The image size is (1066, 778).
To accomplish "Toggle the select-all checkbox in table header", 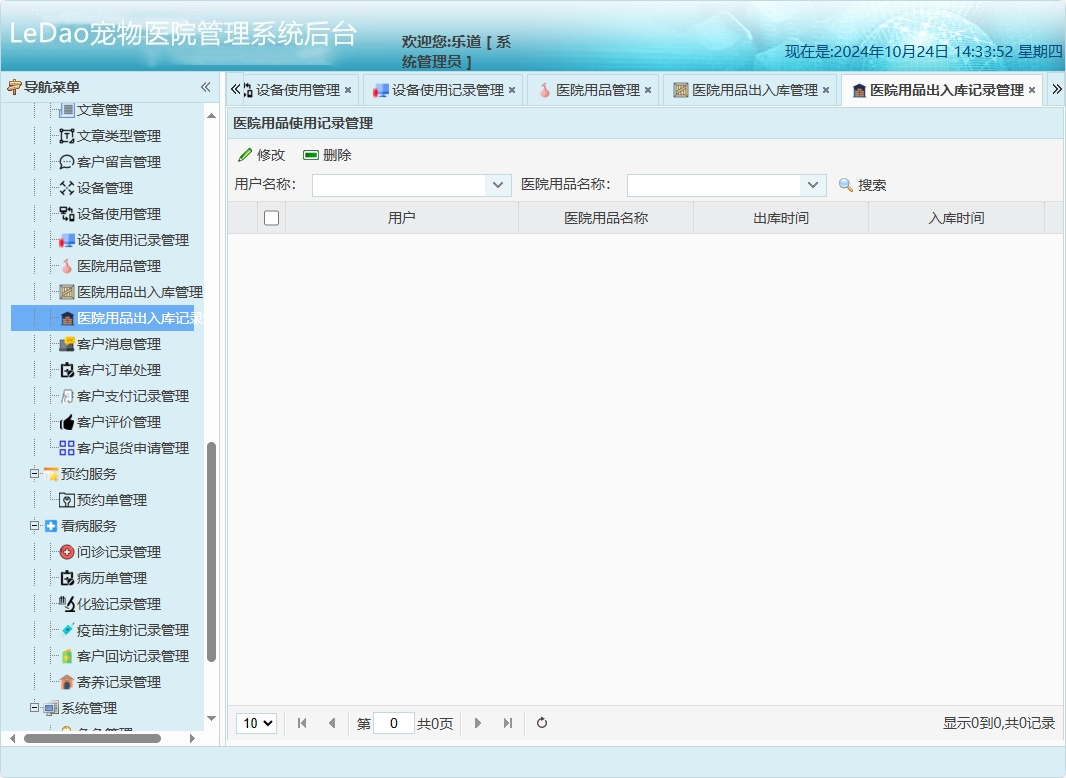I will (271, 217).
